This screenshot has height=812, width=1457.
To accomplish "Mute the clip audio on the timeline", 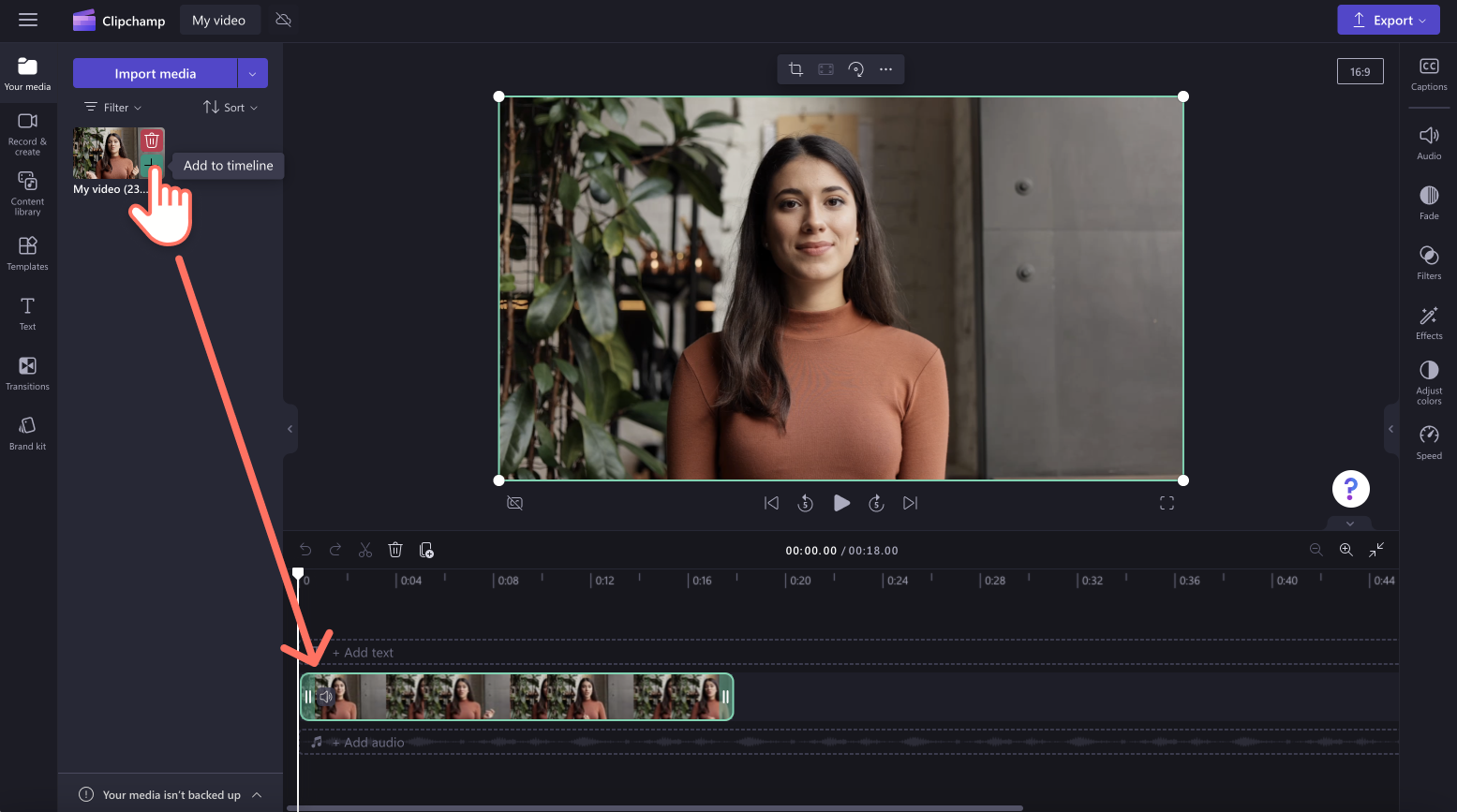I will (x=325, y=697).
